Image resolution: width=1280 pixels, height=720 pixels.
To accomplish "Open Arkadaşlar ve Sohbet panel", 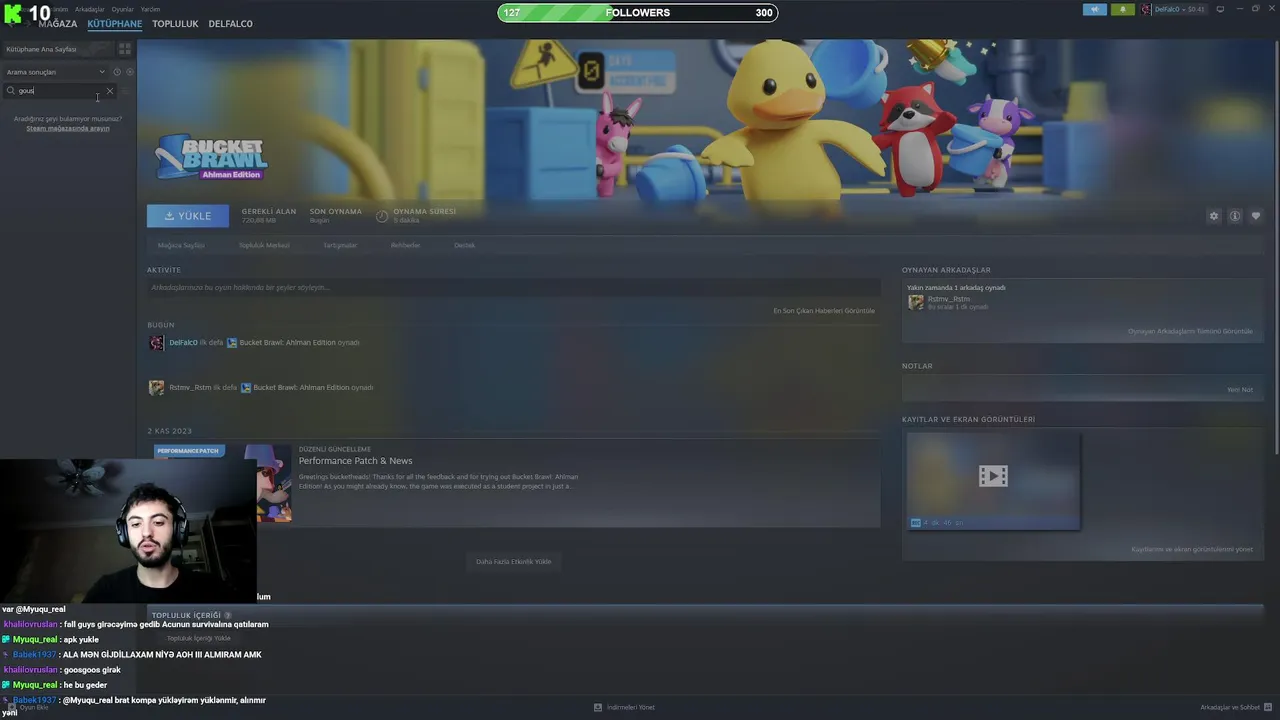I will tap(1235, 708).
